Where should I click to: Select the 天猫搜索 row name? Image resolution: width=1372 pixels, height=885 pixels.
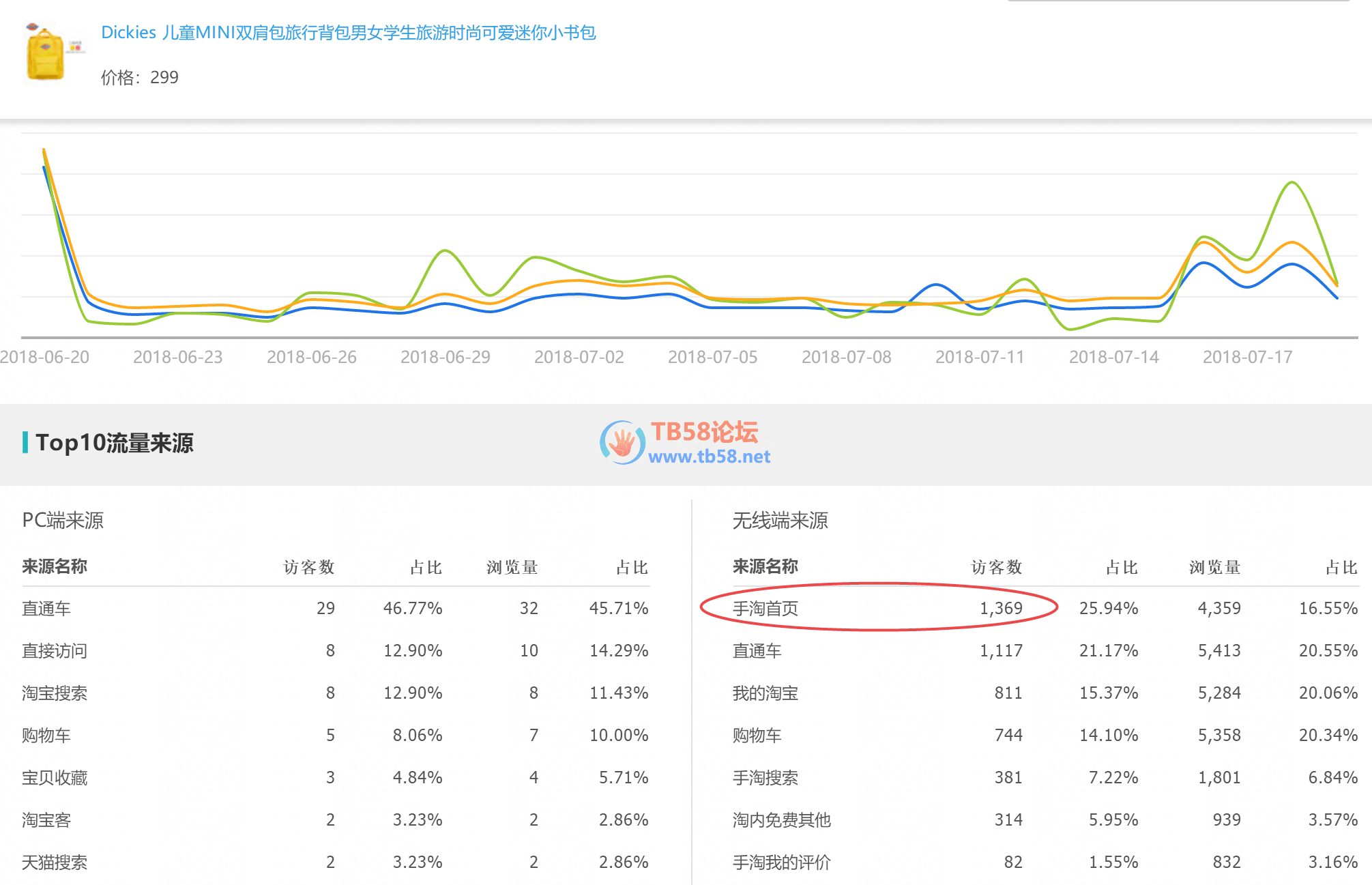click(x=55, y=862)
